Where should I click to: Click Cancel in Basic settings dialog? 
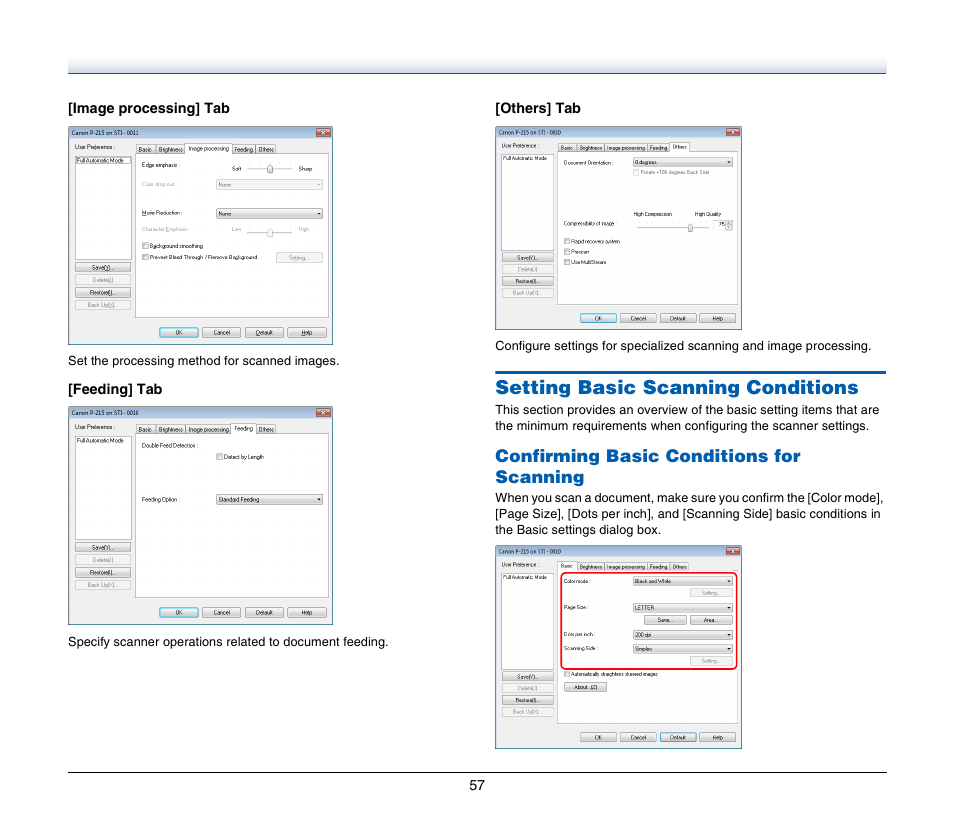638,738
